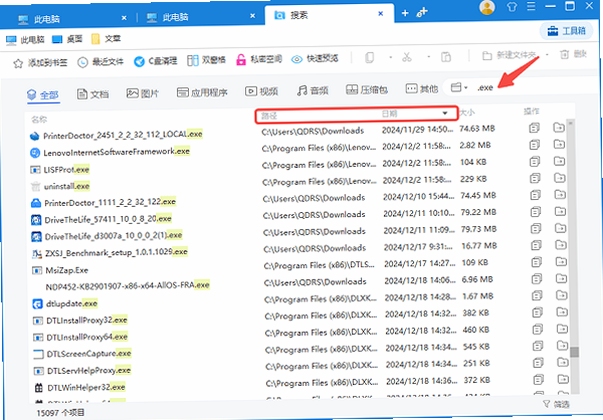Click the dtlupdate.exe file icon
Screen dimensions: 603x420
[38, 304]
